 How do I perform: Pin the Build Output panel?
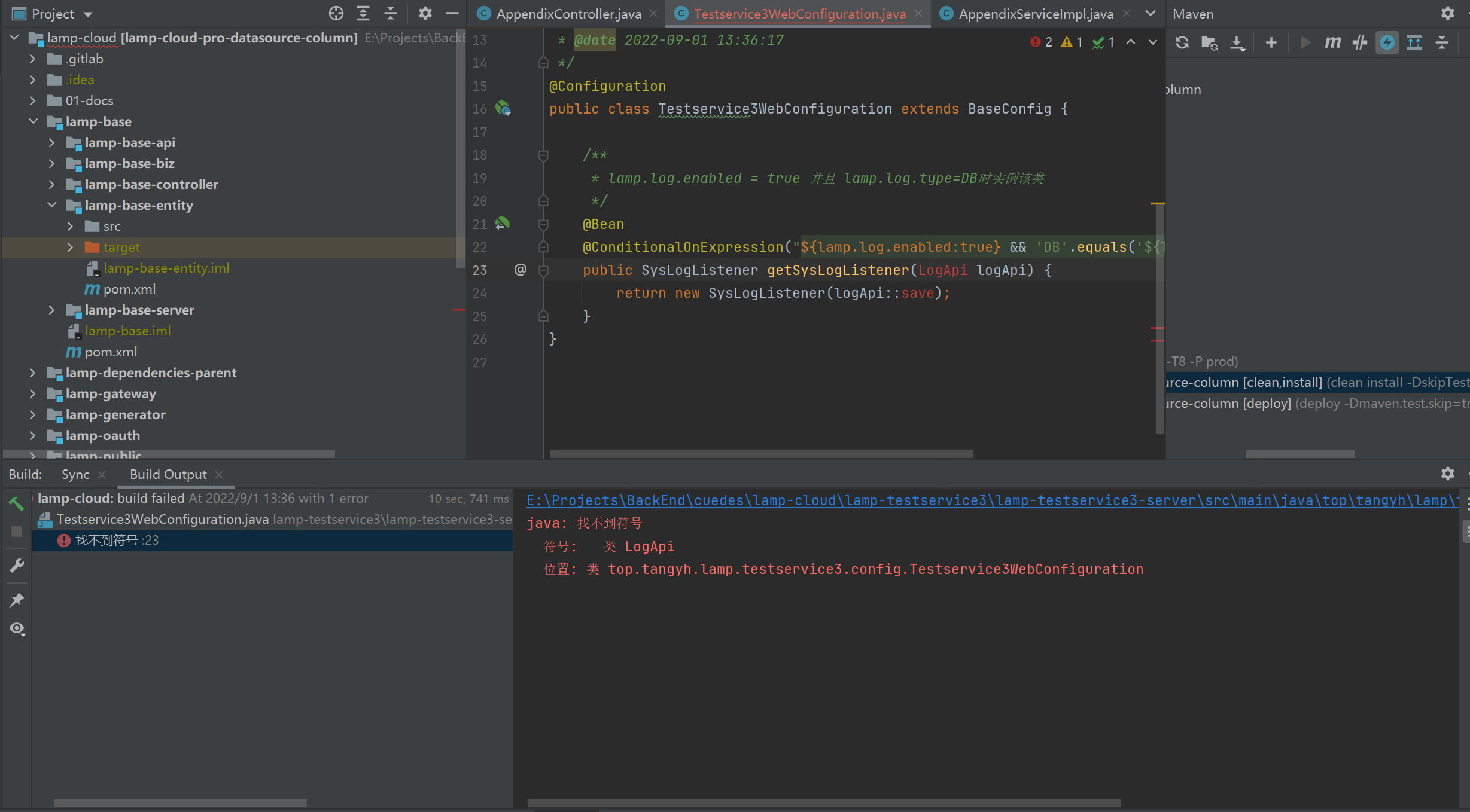[x=17, y=600]
